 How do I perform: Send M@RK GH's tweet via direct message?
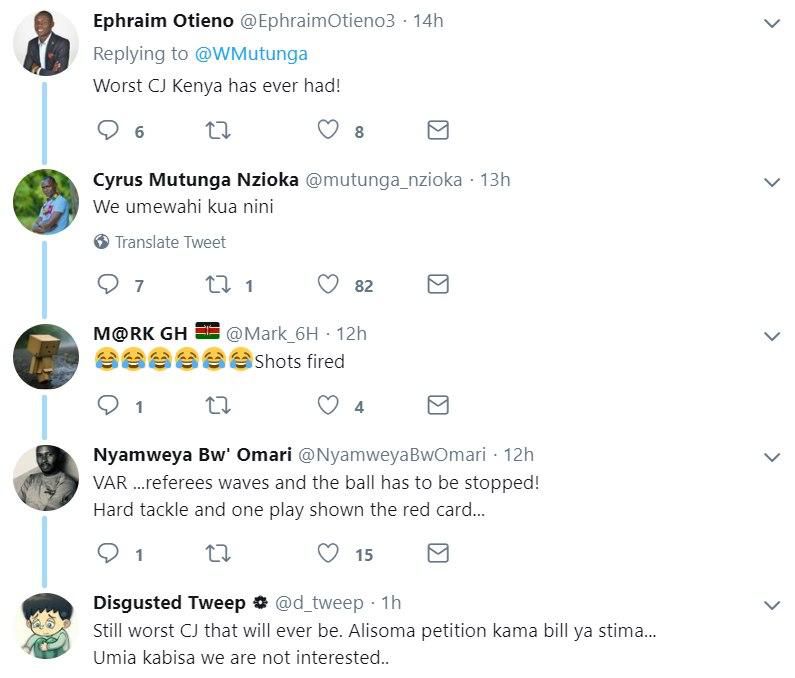tap(438, 405)
